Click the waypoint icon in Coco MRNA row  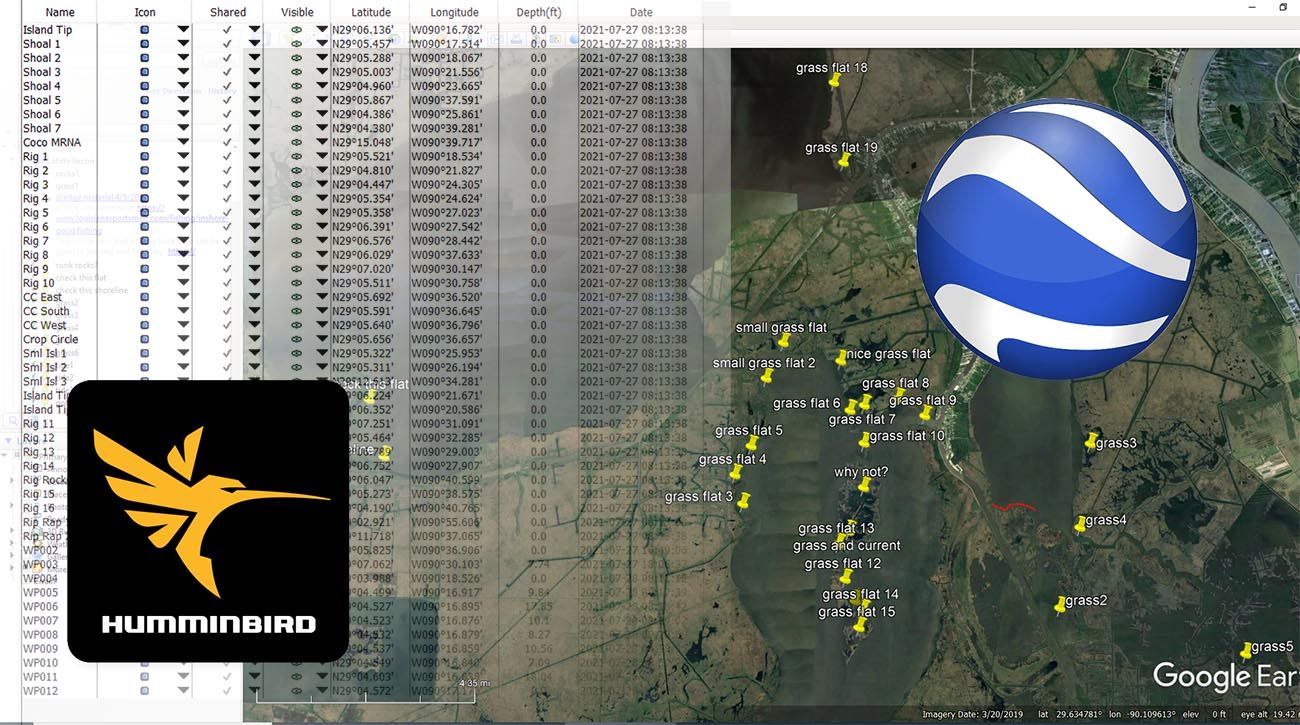coord(144,142)
